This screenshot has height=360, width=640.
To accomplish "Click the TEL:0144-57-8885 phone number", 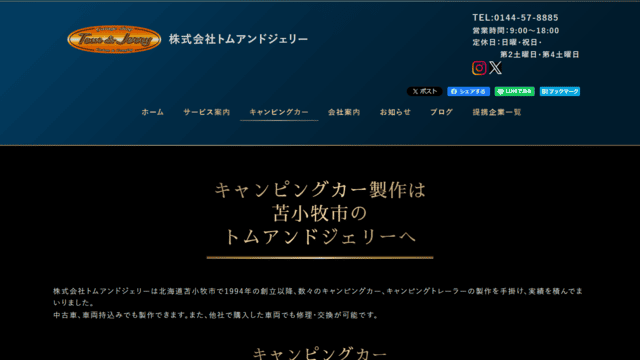I will pos(516,18).
